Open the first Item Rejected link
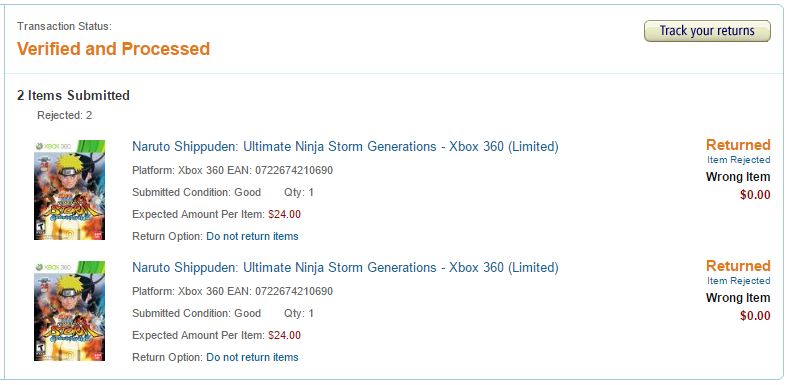Screen dimensions: 787x385 [738, 160]
